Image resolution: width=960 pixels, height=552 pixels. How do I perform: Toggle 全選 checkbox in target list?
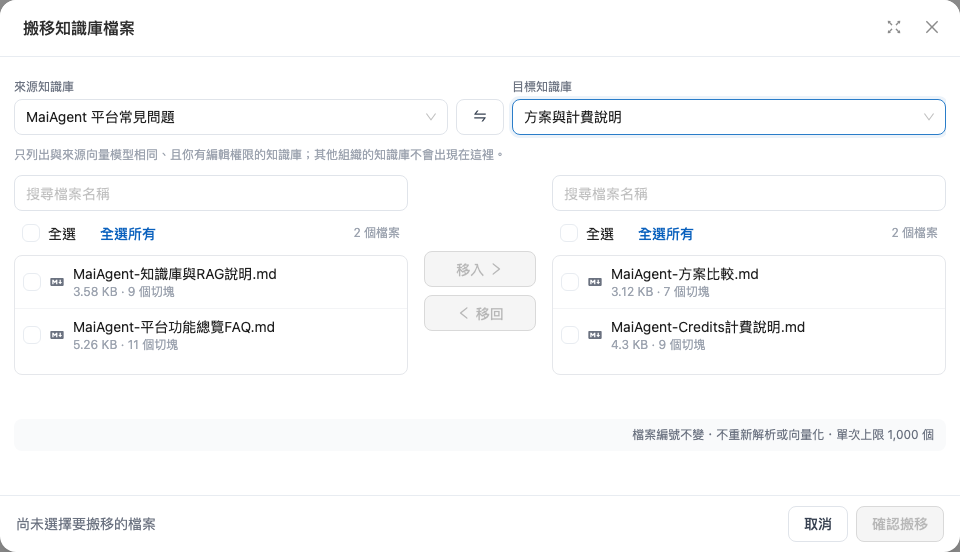[569, 233]
